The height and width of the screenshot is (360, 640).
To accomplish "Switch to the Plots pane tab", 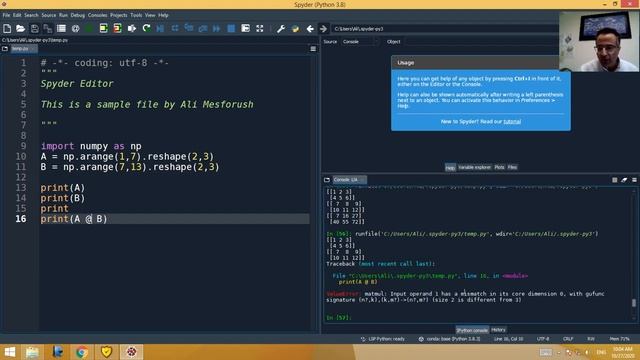I will 499,167.
